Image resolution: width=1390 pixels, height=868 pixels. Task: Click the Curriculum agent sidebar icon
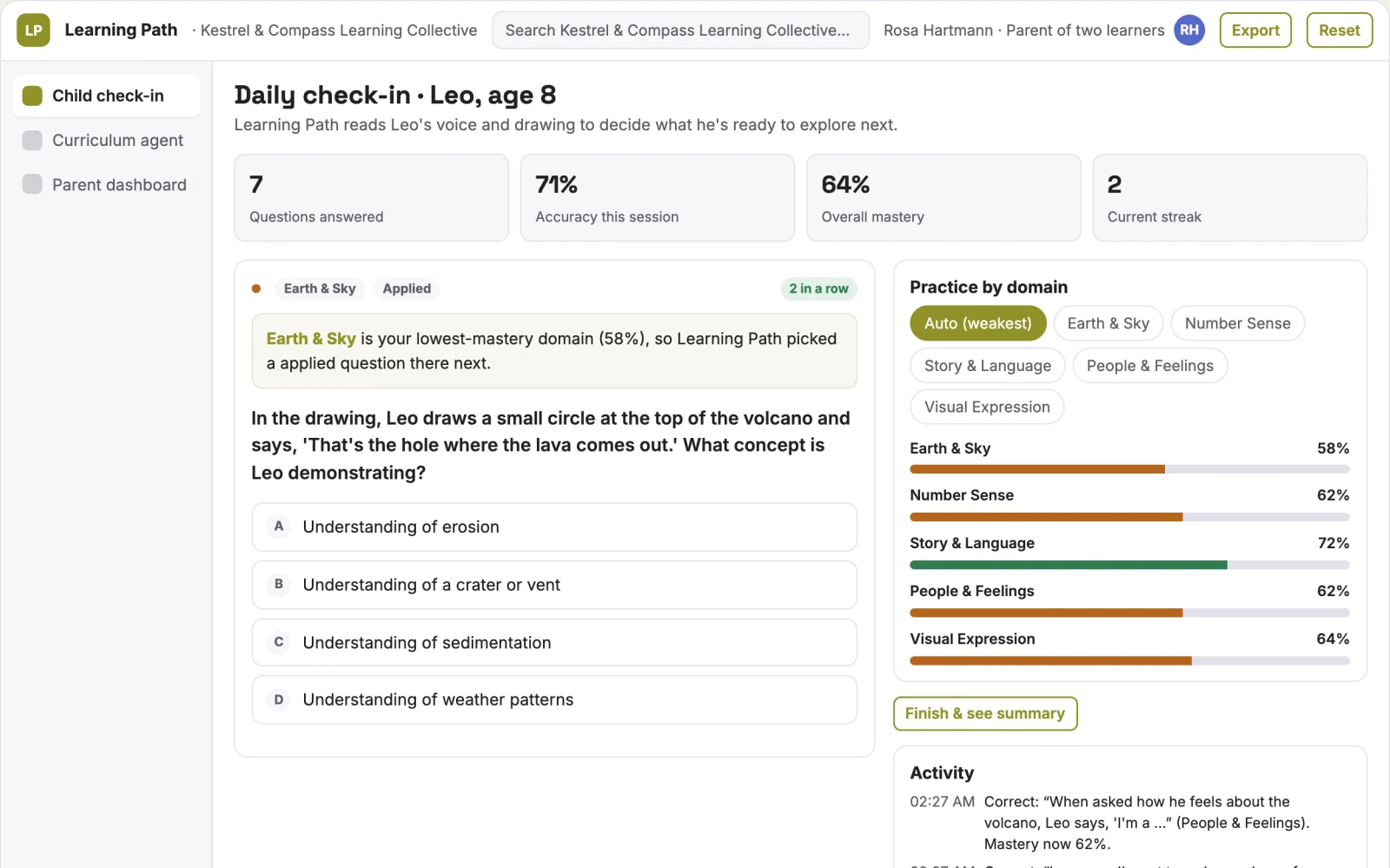(x=32, y=140)
